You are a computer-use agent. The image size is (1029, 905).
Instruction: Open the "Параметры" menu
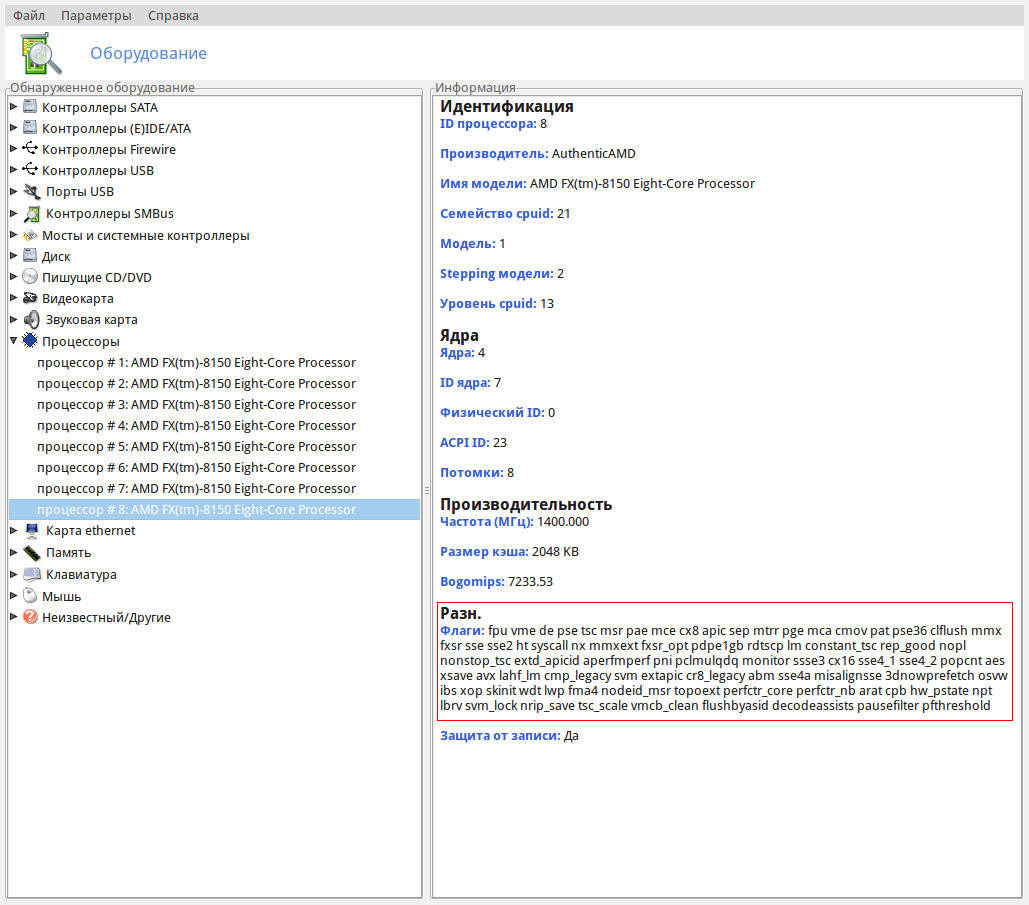(x=96, y=16)
